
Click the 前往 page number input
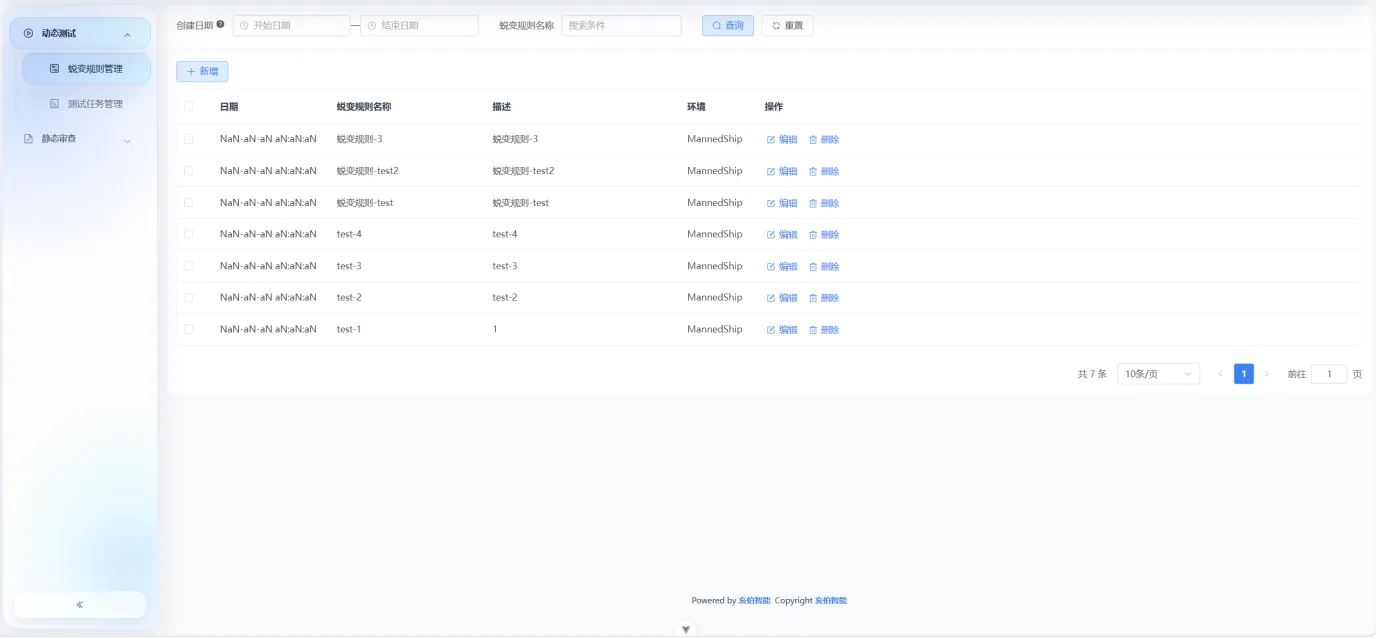click(1329, 374)
